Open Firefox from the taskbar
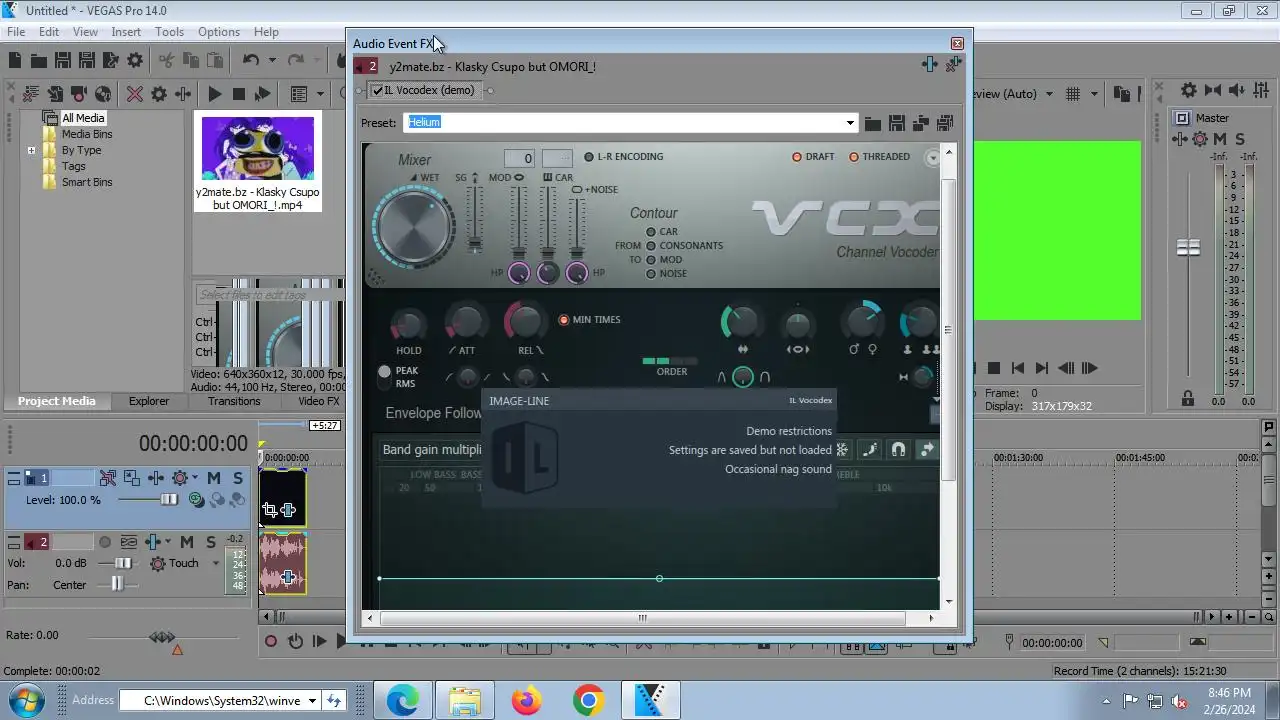Image resolution: width=1280 pixels, height=720 pixels. [526, 701]
